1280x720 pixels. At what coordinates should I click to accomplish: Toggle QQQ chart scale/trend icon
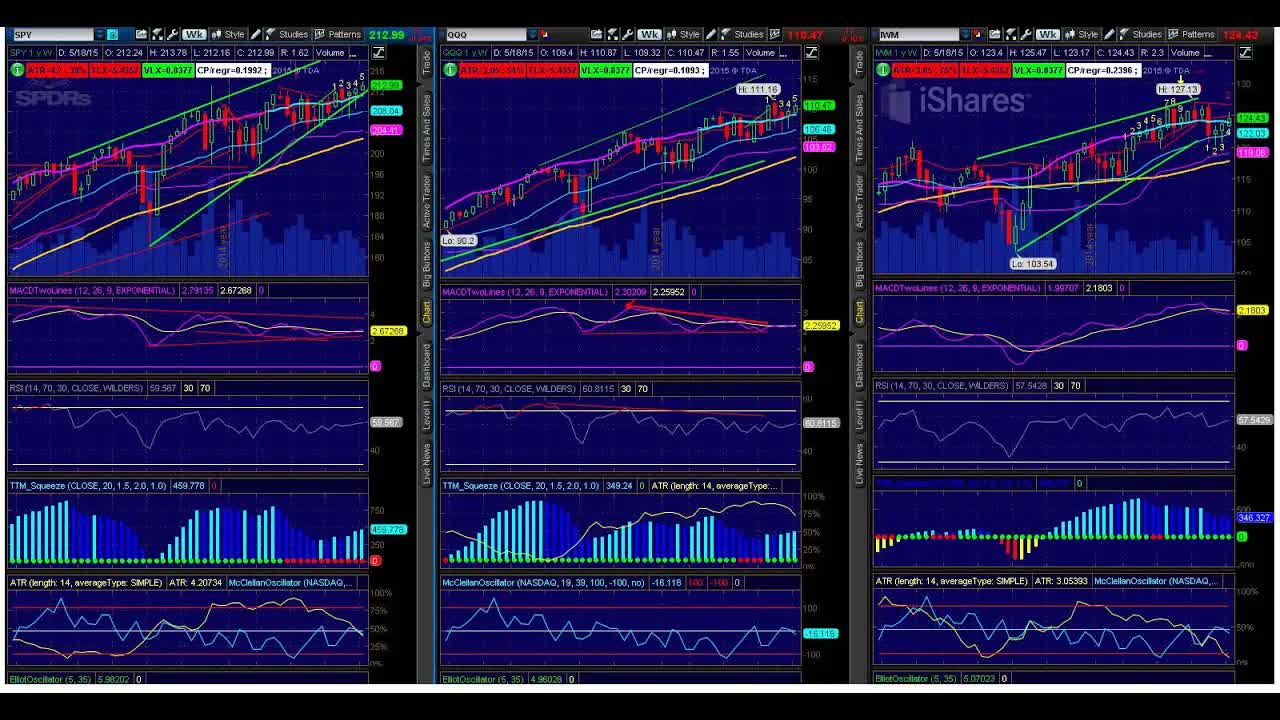[x=811, y=52]
